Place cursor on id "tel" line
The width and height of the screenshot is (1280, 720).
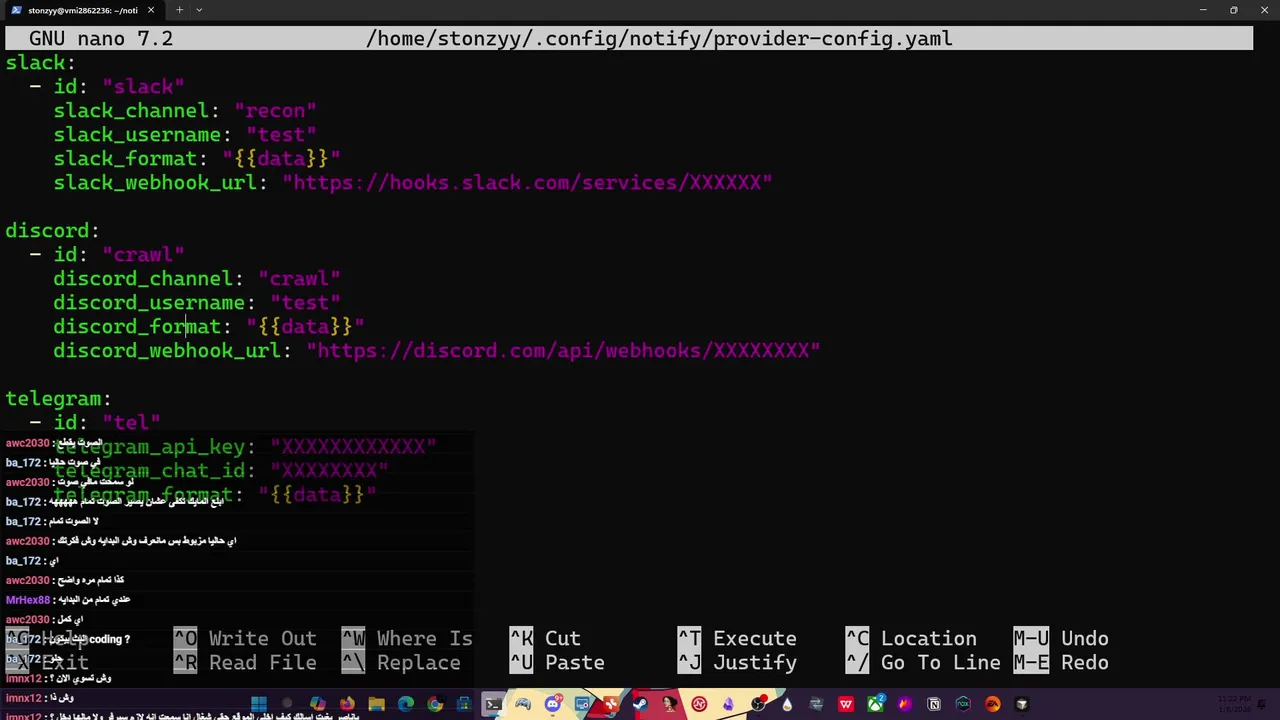coord(95,423)
